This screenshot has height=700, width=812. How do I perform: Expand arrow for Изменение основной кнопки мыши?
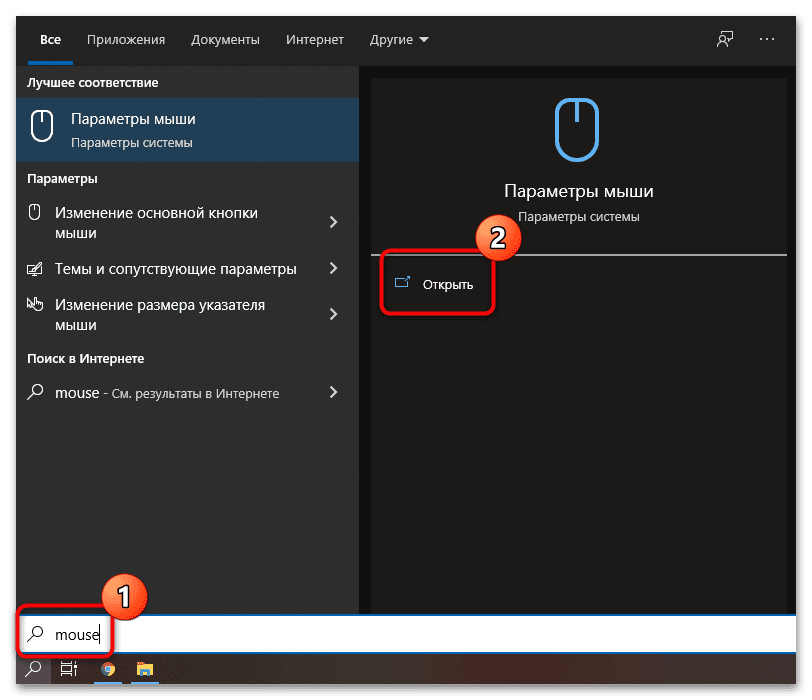334,222
